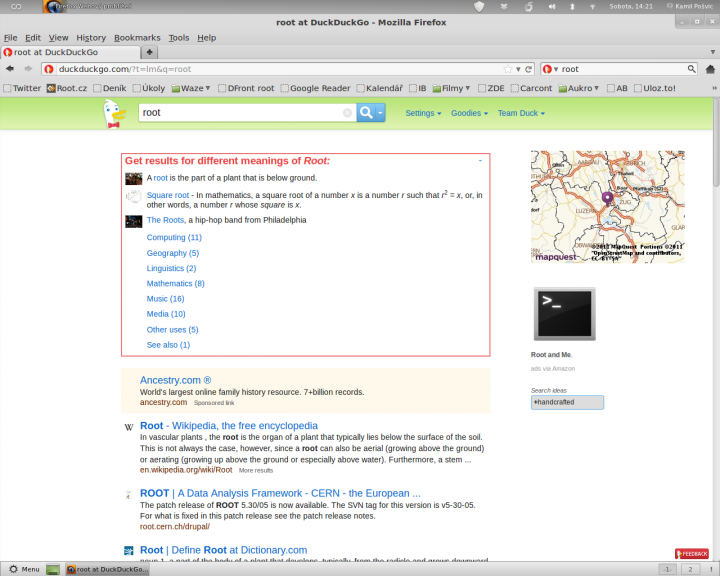Open the Square root link
720x576 pixels.
(168, 195)
